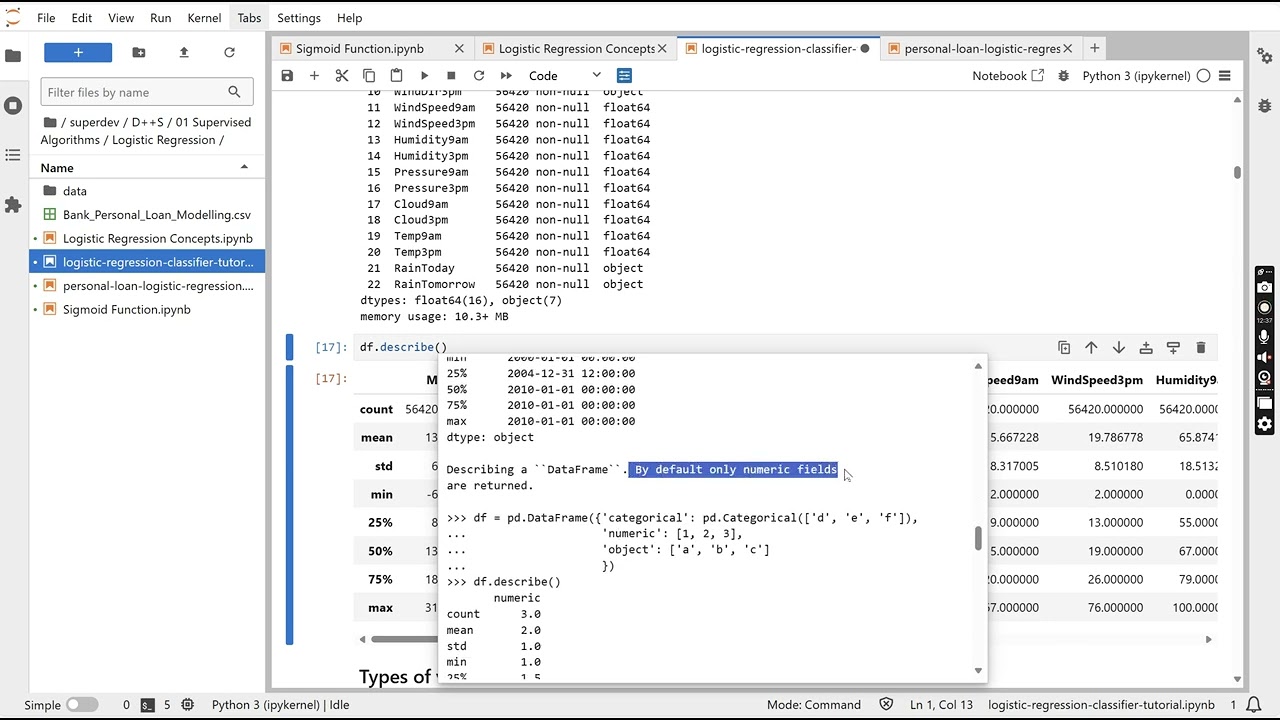The width and height of the screenshot is (1280, 720).
Task: Open the cell type Code dropdown
Action: [x=565, y=75]
